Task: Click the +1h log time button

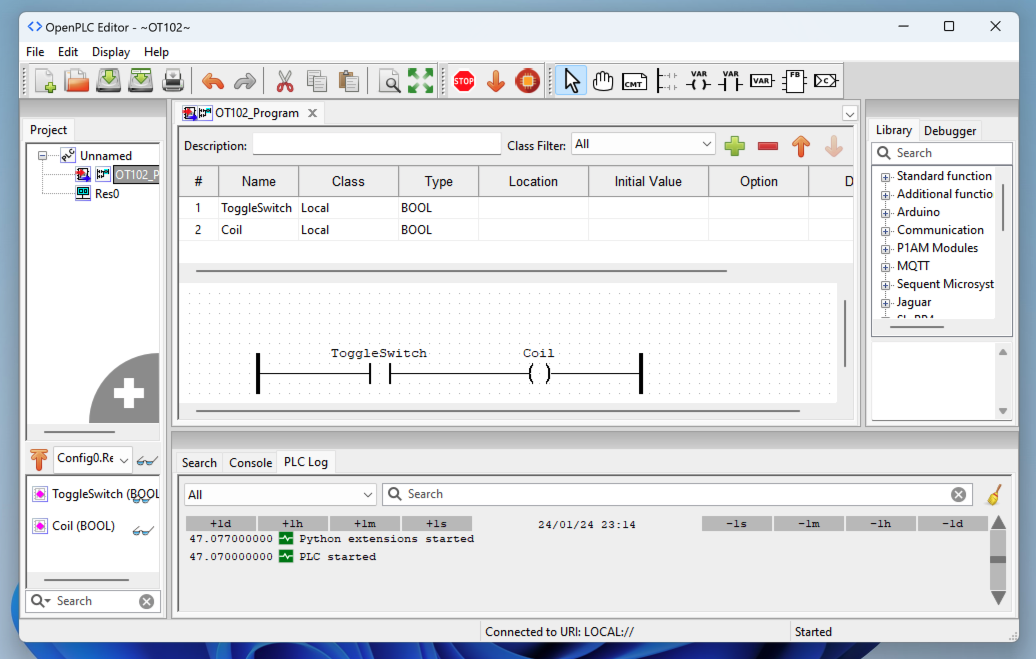Action: [293, 523]
